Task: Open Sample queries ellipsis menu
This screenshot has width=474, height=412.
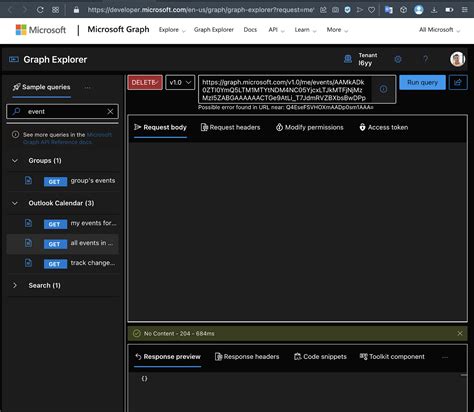Action: tap(87, 87)
